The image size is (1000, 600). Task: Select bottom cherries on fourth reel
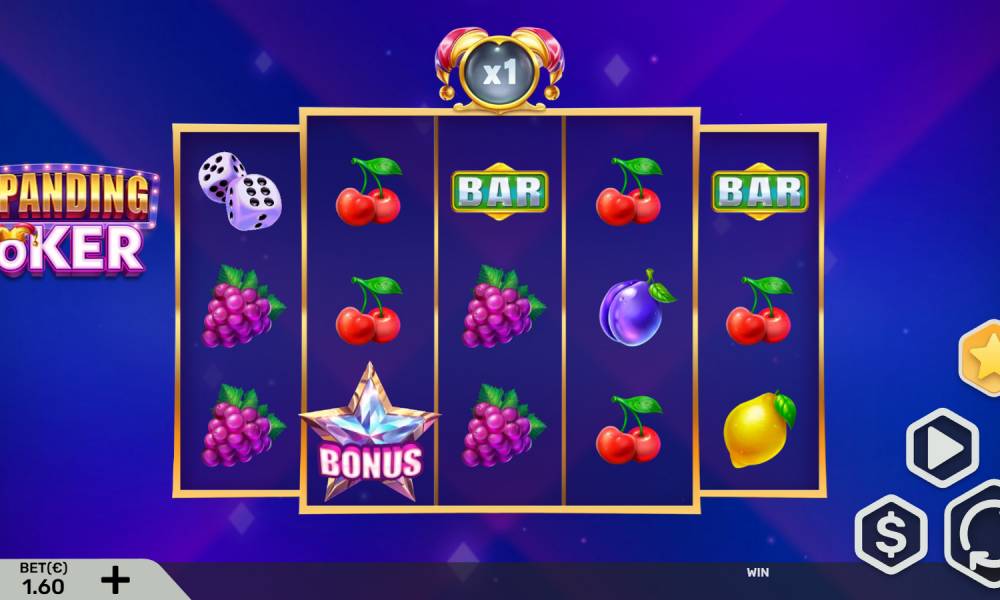point(629,428)
